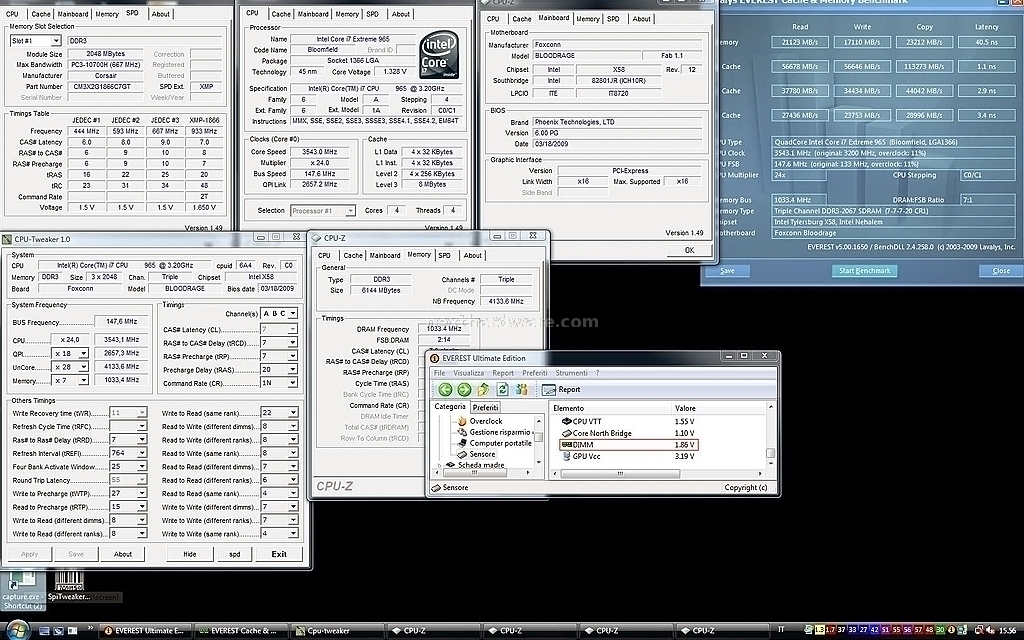This screenshot has width=1024, height=640.
Task: Open the Windows Start orb
Action: 18,630
